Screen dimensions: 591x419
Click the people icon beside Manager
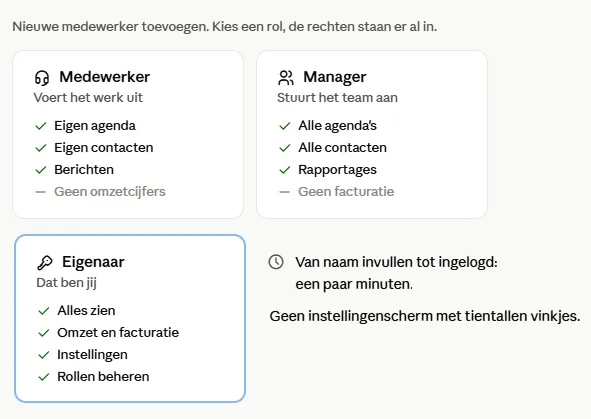pyautogui.click(x=286, y=78)
